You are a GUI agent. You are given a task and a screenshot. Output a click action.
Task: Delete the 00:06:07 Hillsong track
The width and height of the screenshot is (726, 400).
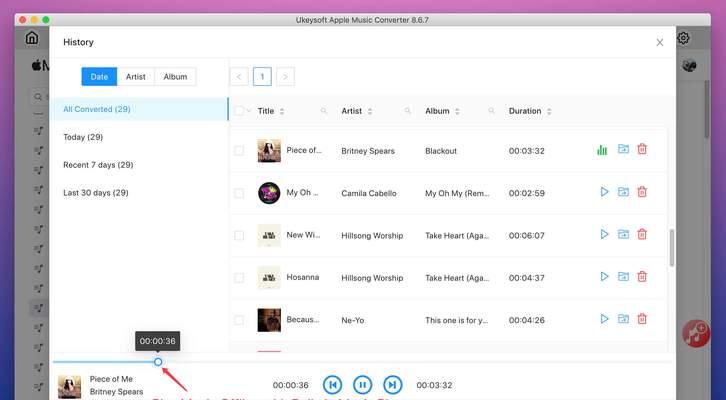click(642, 234)
